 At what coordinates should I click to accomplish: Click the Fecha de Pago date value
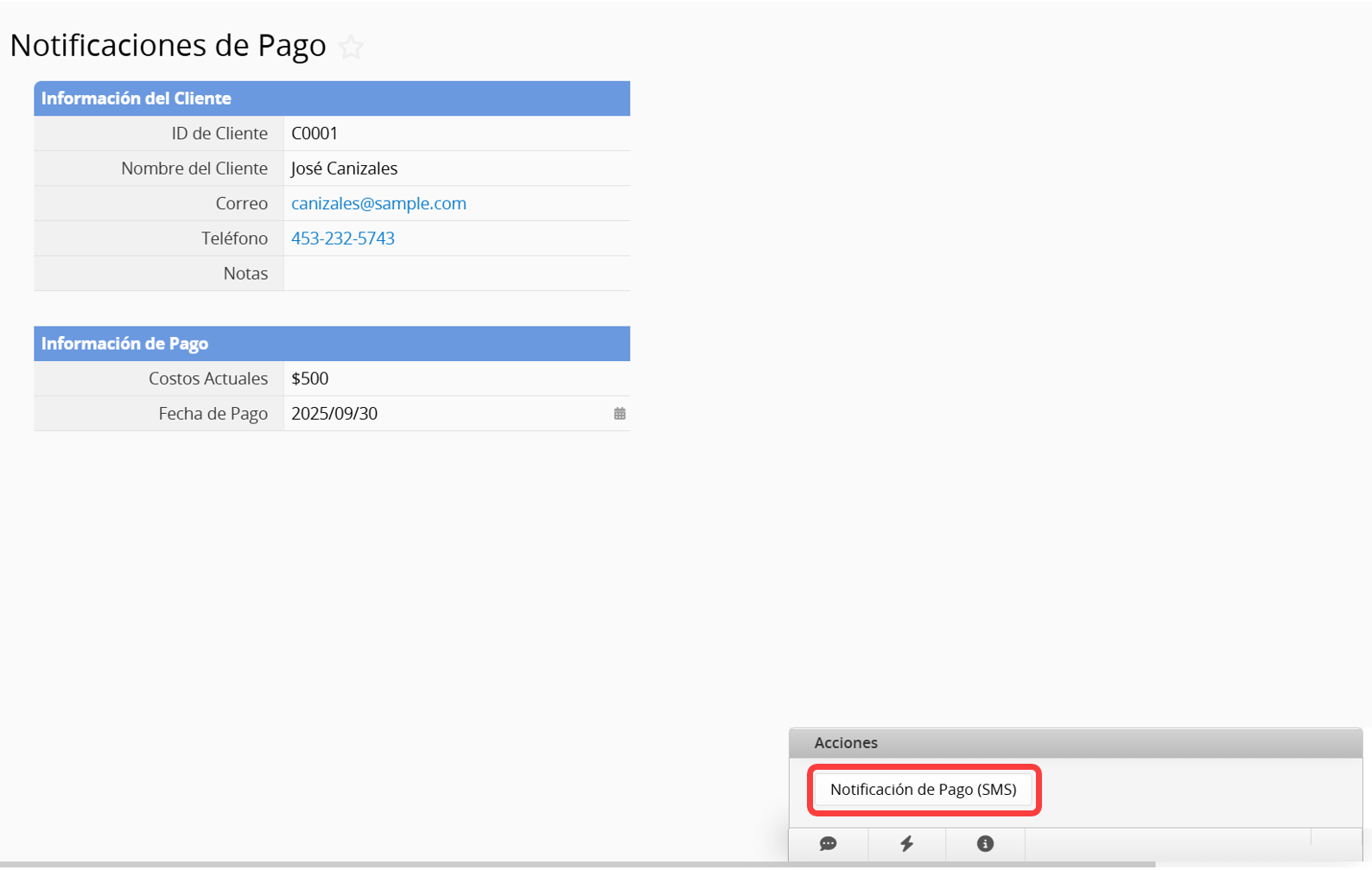334,414
